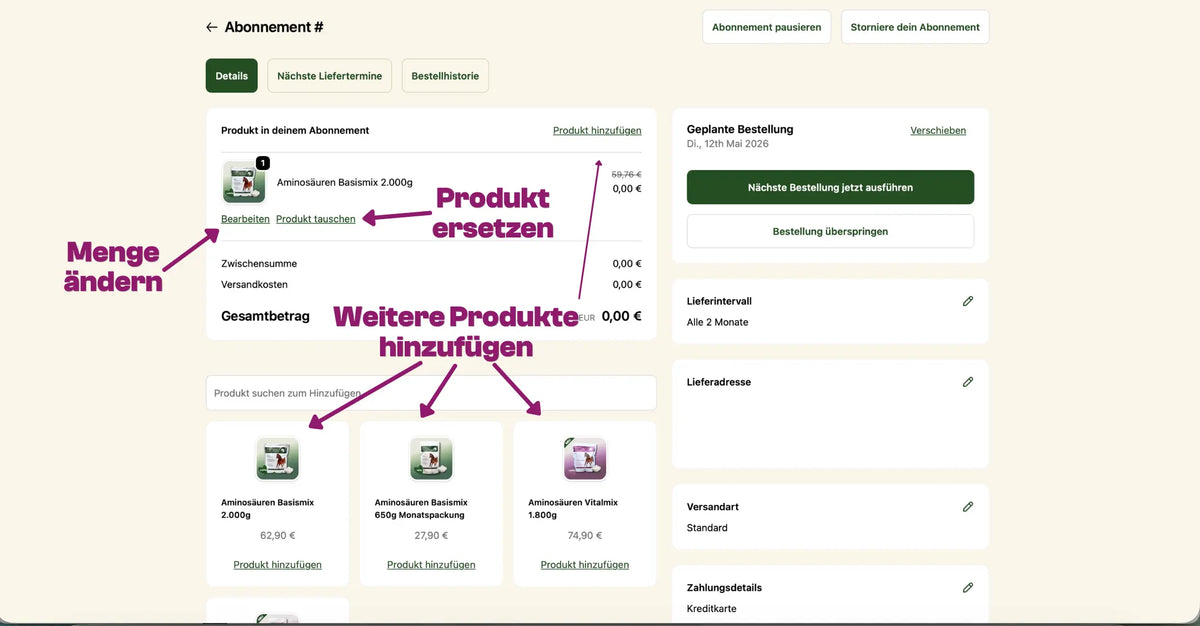Click Storniere dein Abonnement
1200x626 pixels.
pos(915,27)
